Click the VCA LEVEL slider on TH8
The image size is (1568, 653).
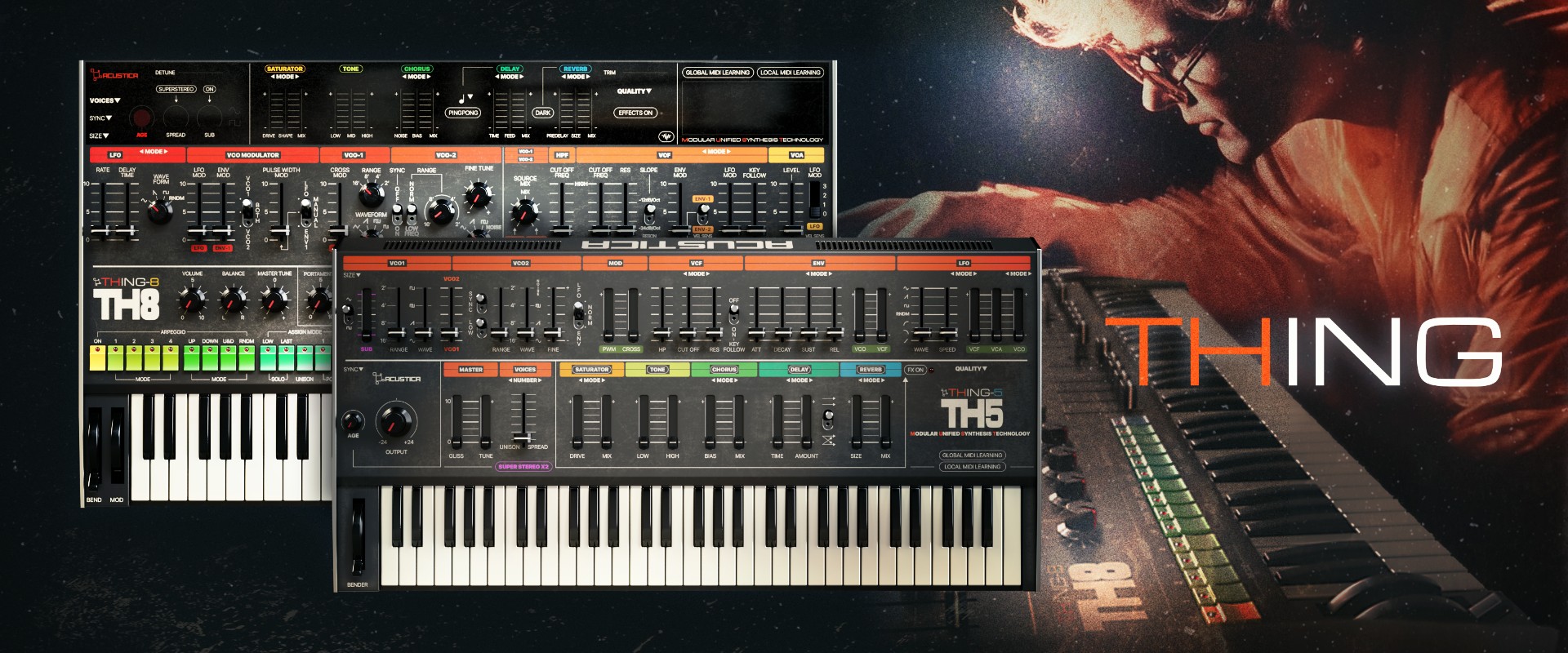coord(791,208)
